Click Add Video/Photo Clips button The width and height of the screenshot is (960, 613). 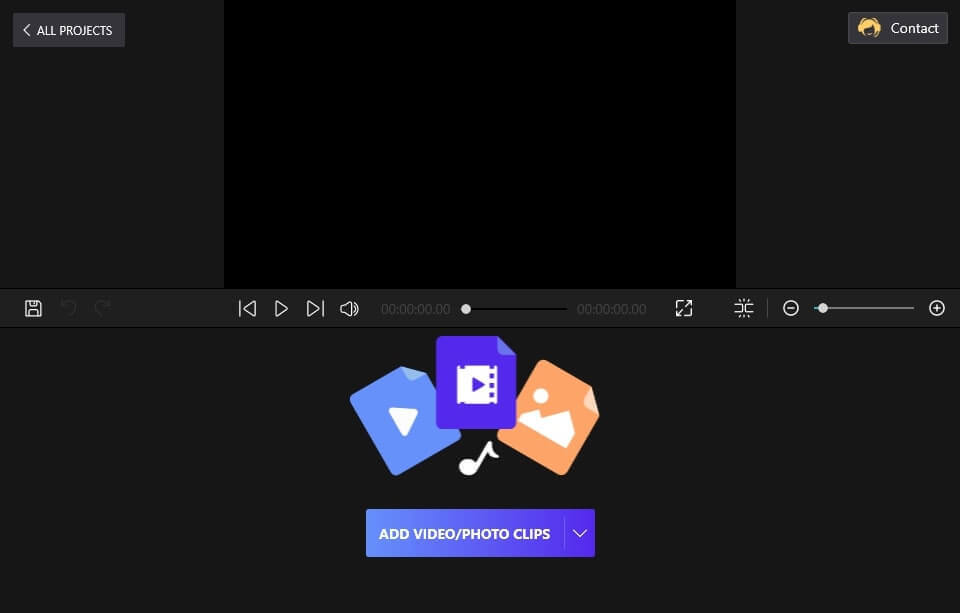(x=465, y=533)
